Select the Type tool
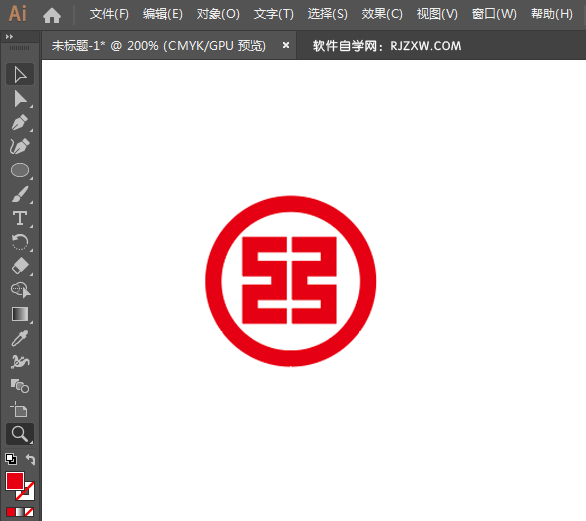Viewport: 586px width, 521px height. [20, 218]
